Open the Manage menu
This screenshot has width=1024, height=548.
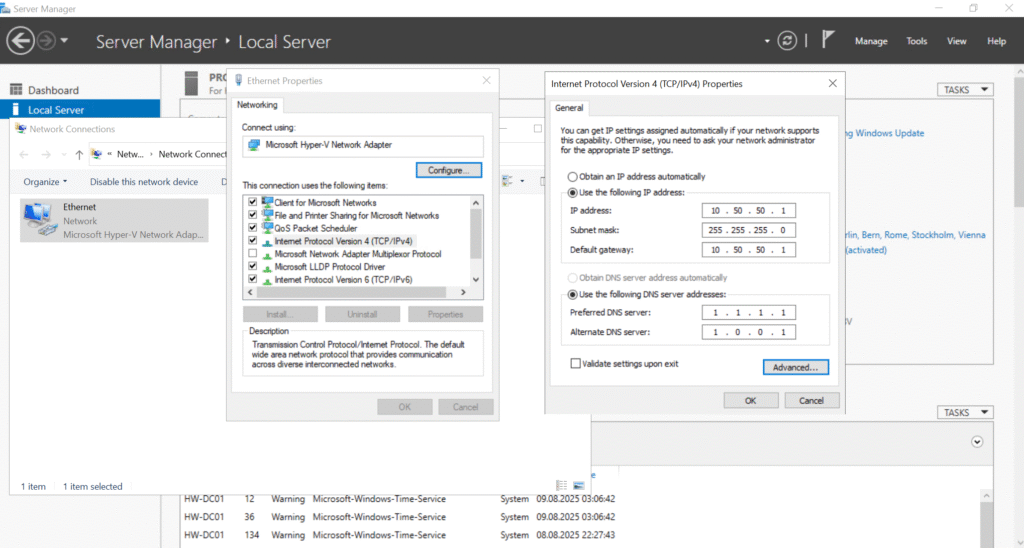(870, 41)
